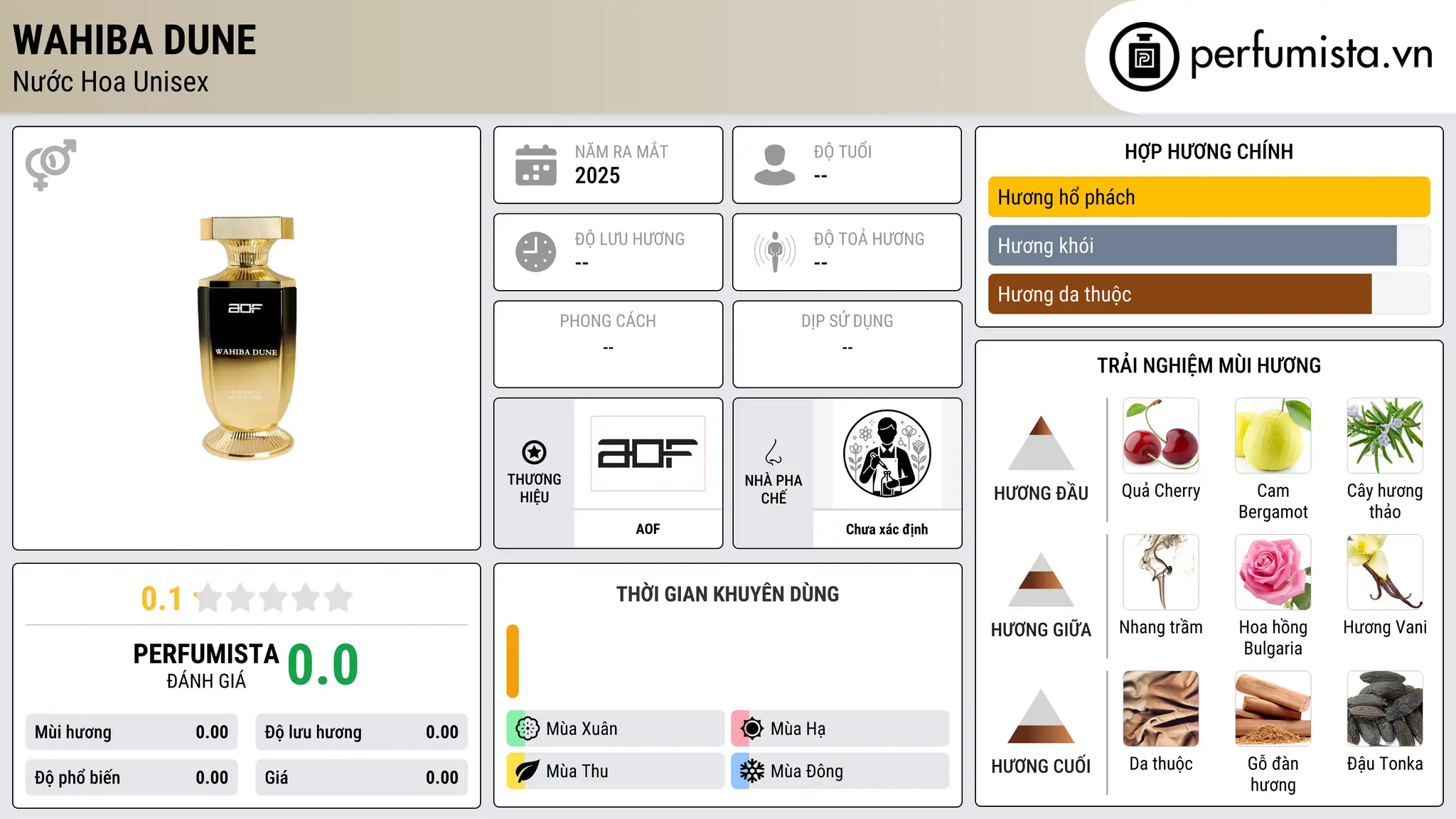
Task: Click the Giá score row
Action: (361, 778)
